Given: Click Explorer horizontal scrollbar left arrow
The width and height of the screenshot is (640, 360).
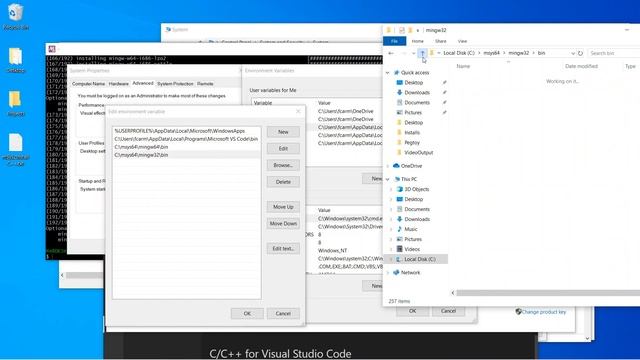Looking at the screenshot, I should click(453, 293).
